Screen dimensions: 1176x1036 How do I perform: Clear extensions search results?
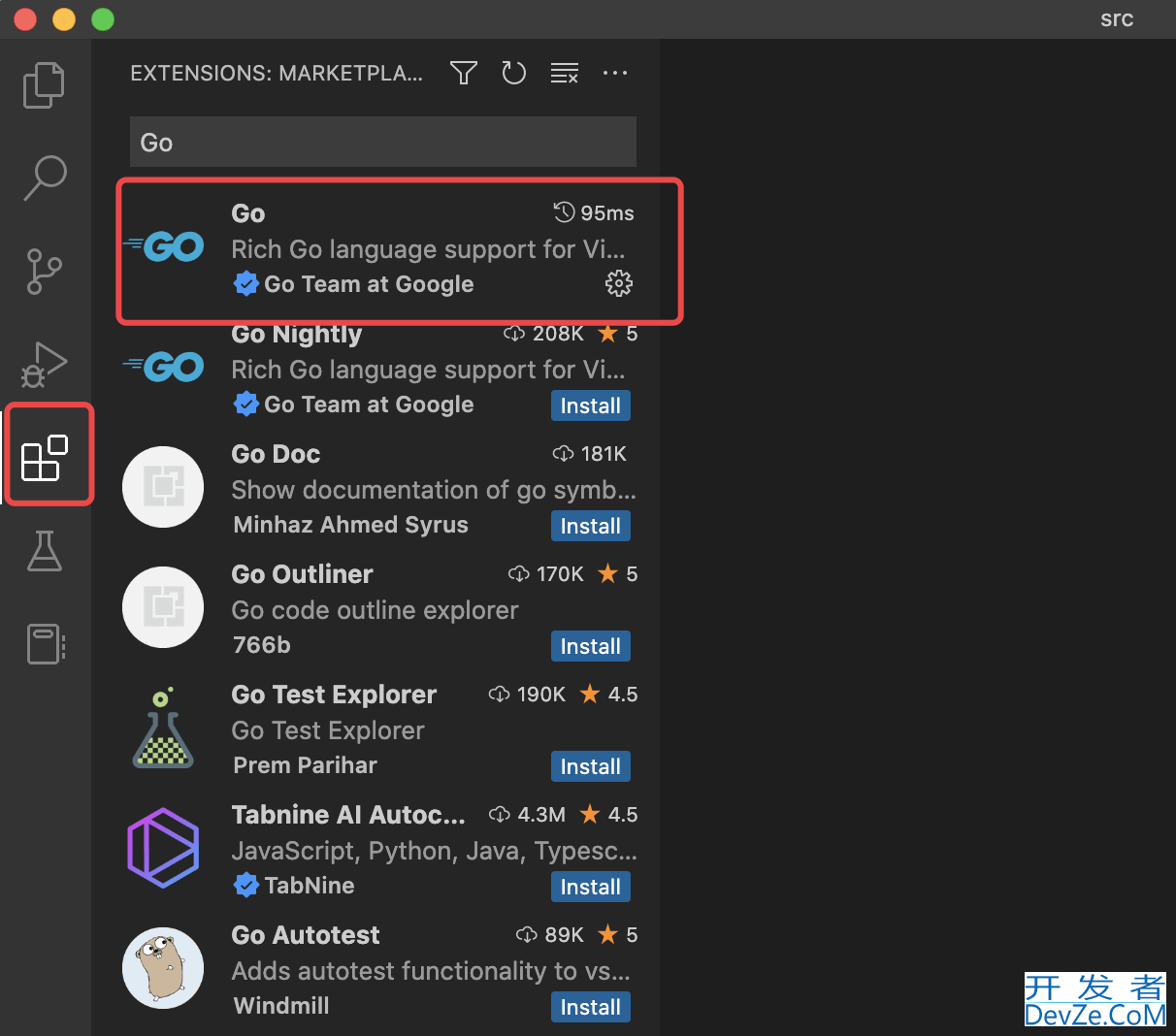(564, 73)
